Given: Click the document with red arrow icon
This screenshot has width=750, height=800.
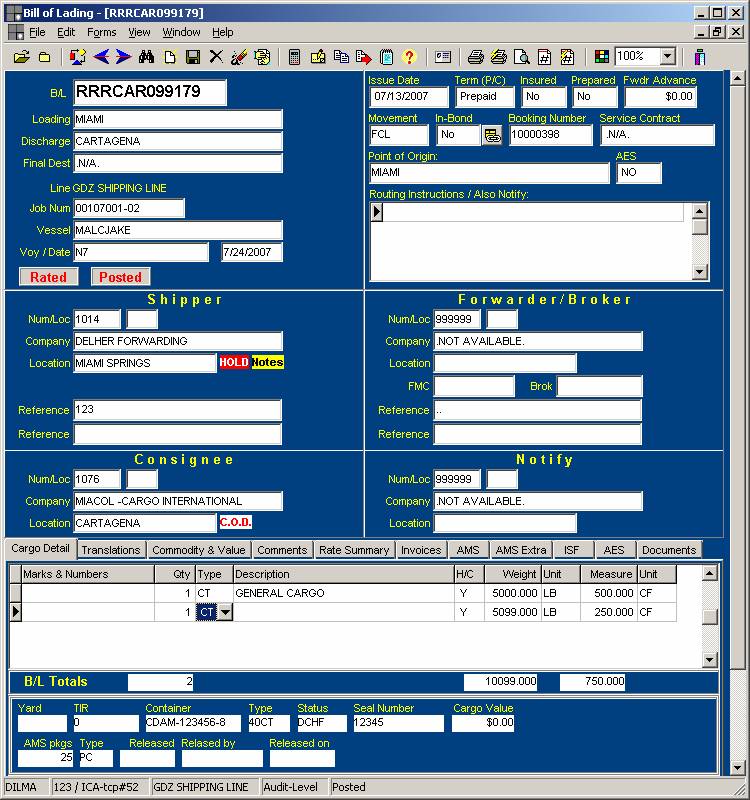Looking at the screenshot, I should coord(364,57).
